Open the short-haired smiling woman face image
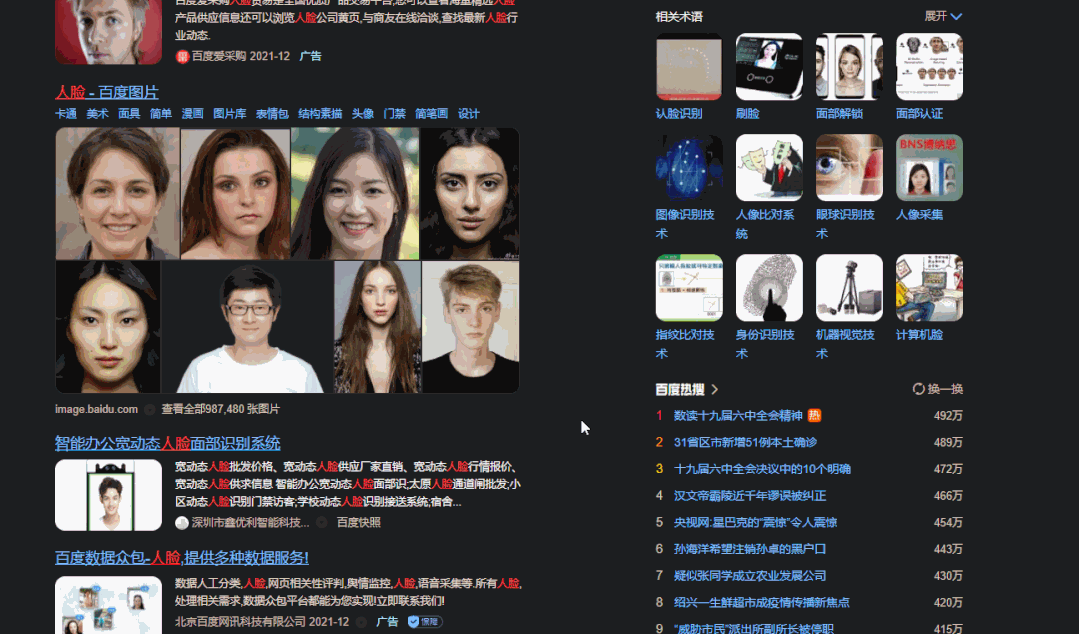The height and width of the screenshot is (634, 1079). (117, 193)
